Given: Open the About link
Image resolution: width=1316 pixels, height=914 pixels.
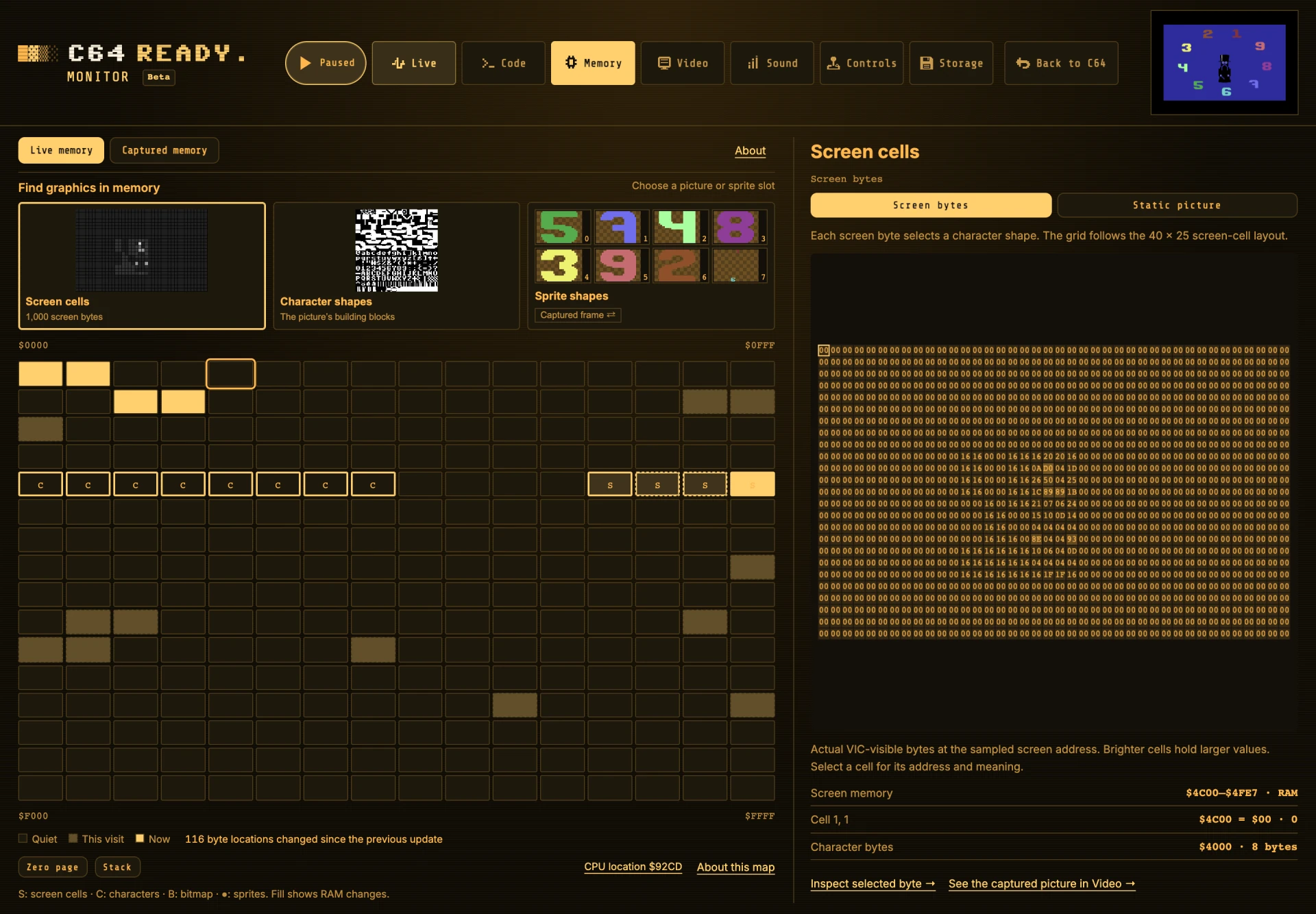Looking at the screenshot, I should (x=750, y=151).
